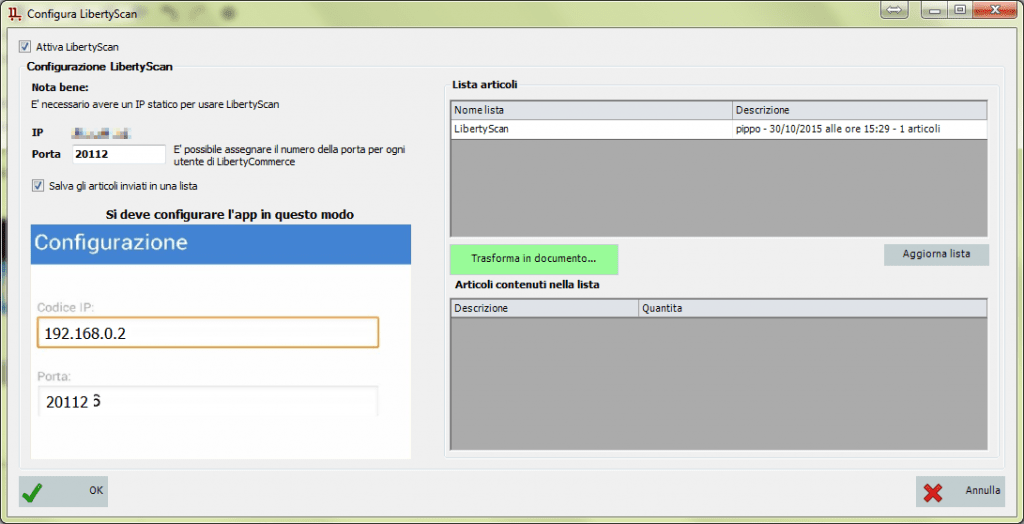This screenshot has height=524, width=1024.
Task: Click the pippo - 30/10/2015 description cell
Action: click(860, 129)
